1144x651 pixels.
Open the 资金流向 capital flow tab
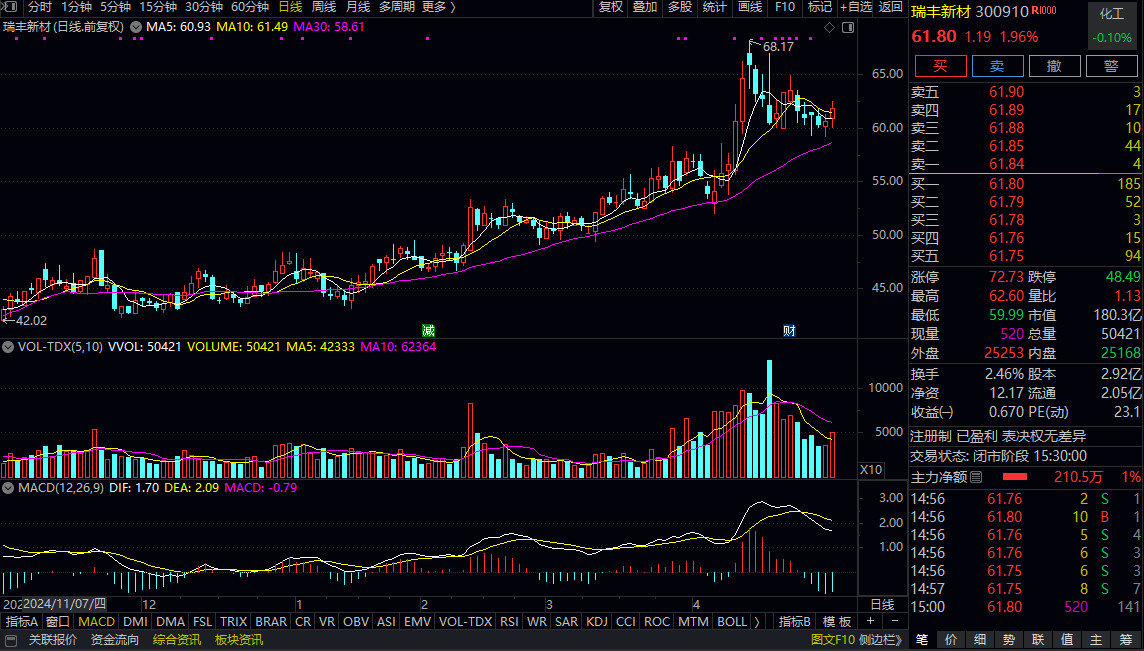[x=115, y=640]
